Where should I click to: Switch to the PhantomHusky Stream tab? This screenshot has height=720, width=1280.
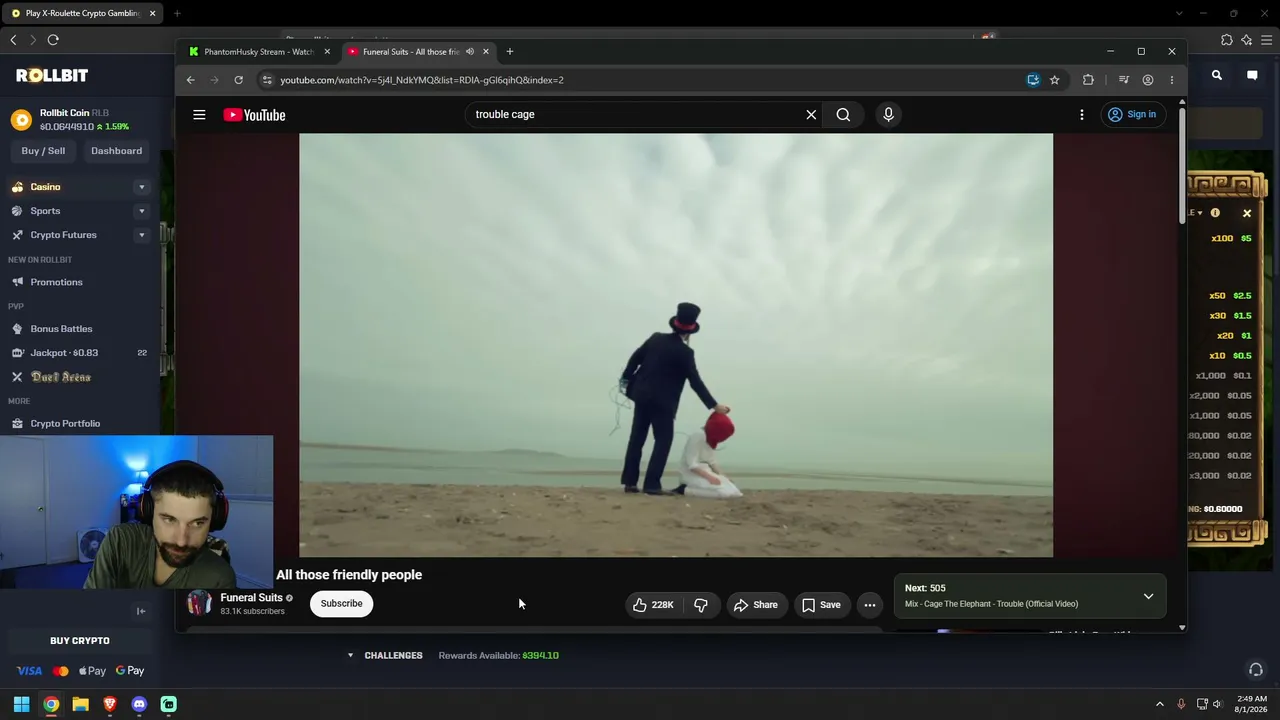(x=260, y=52)
